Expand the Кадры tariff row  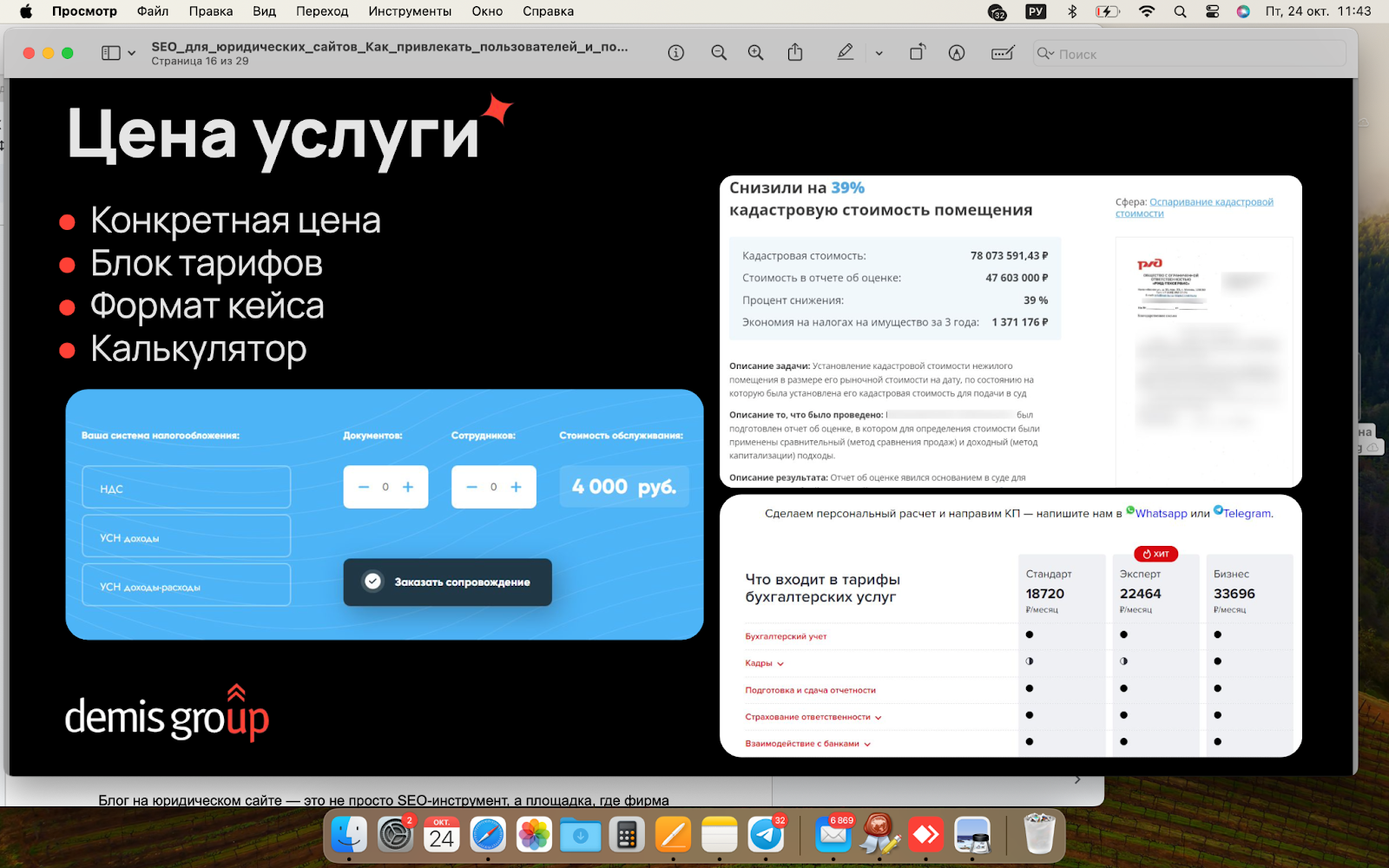click(780, 662)
